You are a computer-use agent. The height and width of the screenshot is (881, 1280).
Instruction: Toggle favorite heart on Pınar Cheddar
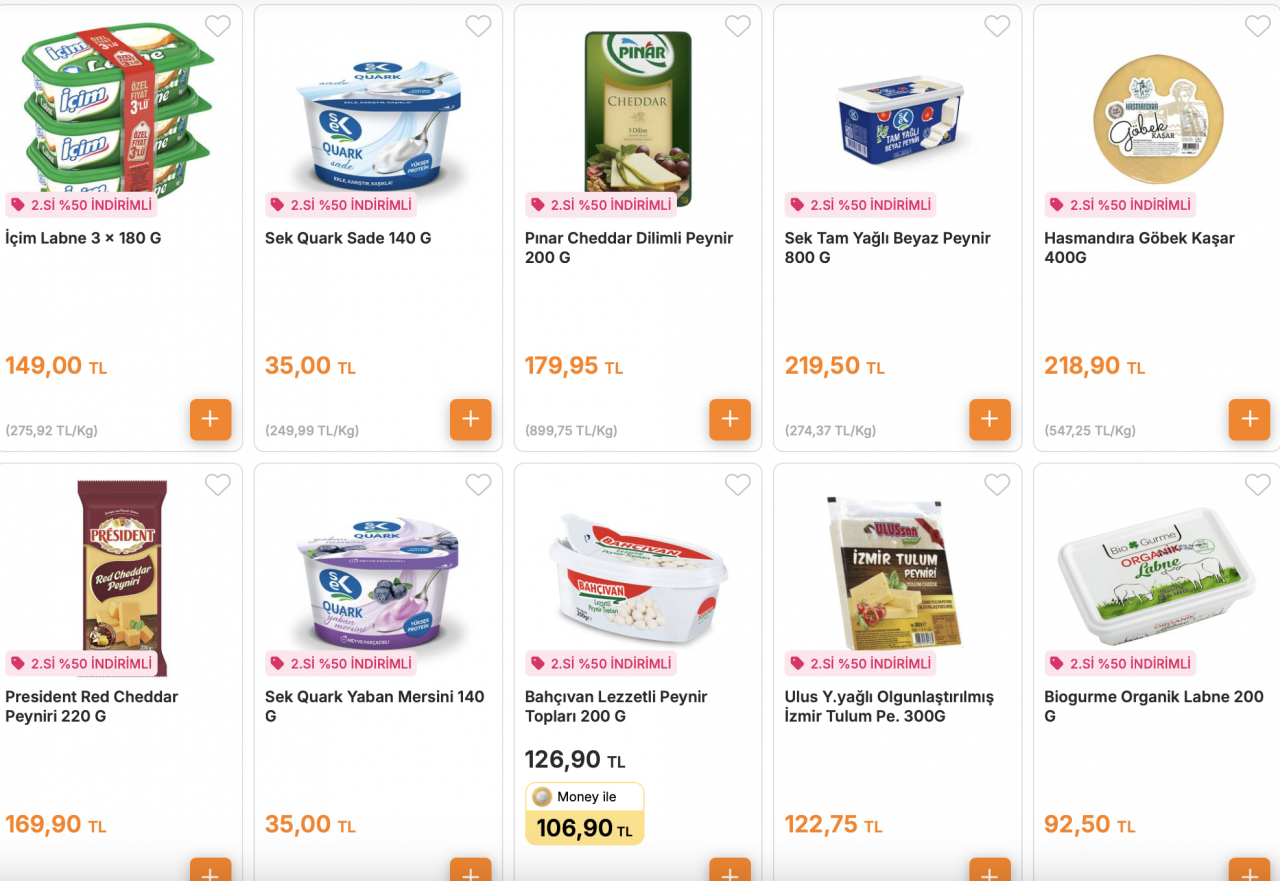[738, 27]
